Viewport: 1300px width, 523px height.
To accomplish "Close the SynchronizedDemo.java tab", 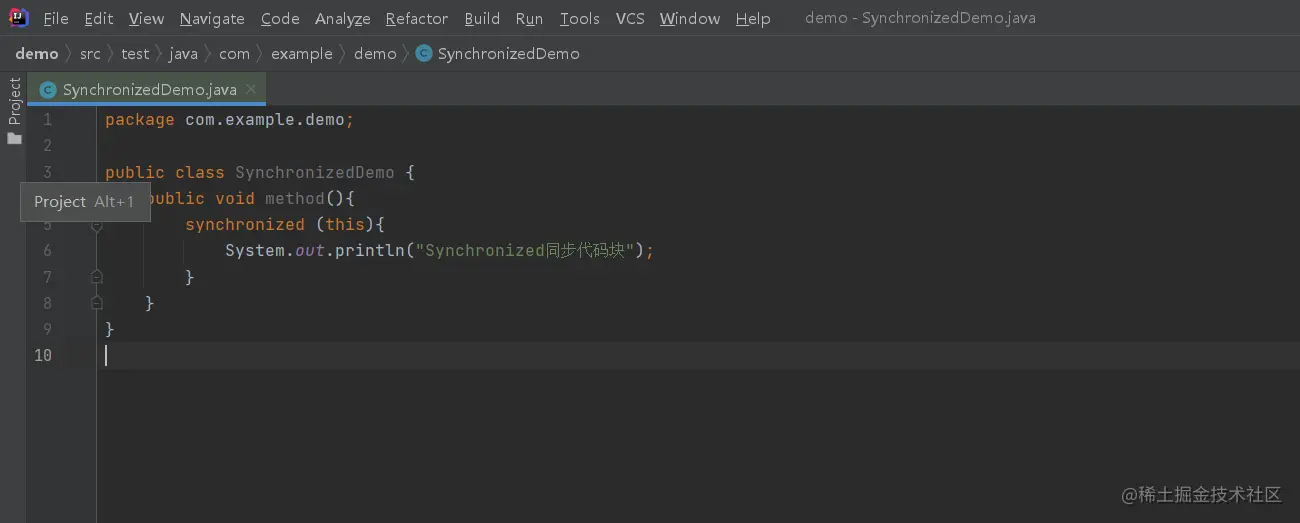I will pyautogui.click(x=250, y=90).
